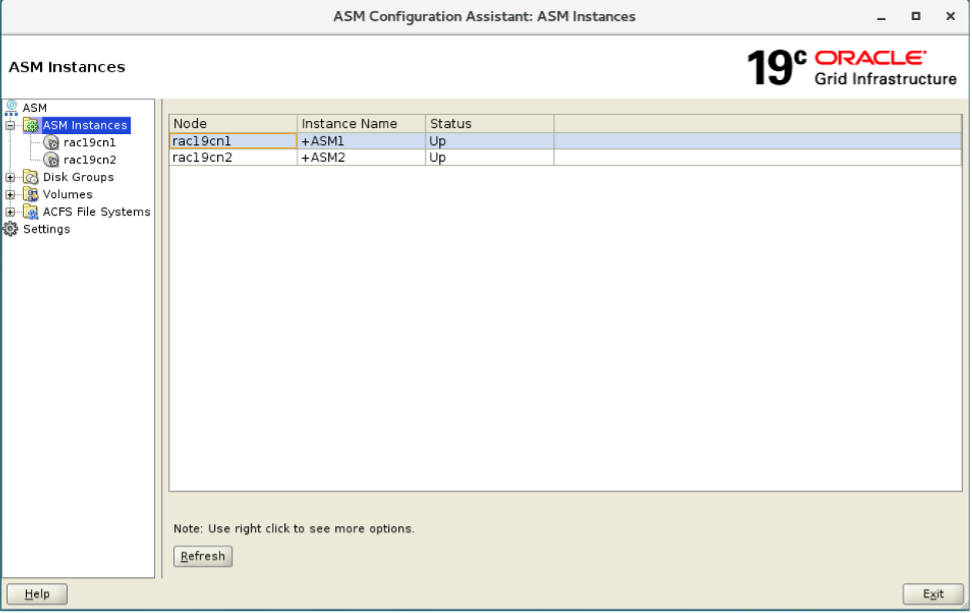Image resolution: width=972 pixels, height=613 pixels.
Task: Click the ASM root network icon
Action: [11, 108]
